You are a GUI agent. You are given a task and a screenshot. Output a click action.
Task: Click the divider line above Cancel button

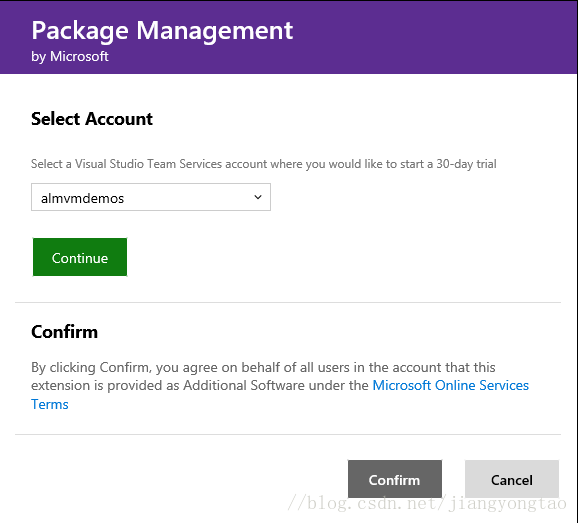tap(288, 435)
